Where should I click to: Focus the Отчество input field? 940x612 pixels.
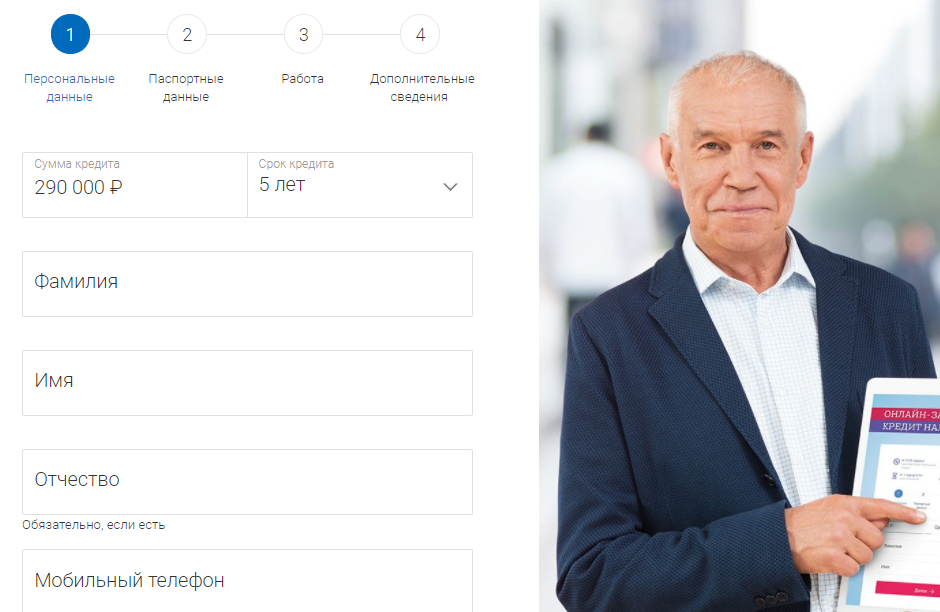click(x=248, y=482)
